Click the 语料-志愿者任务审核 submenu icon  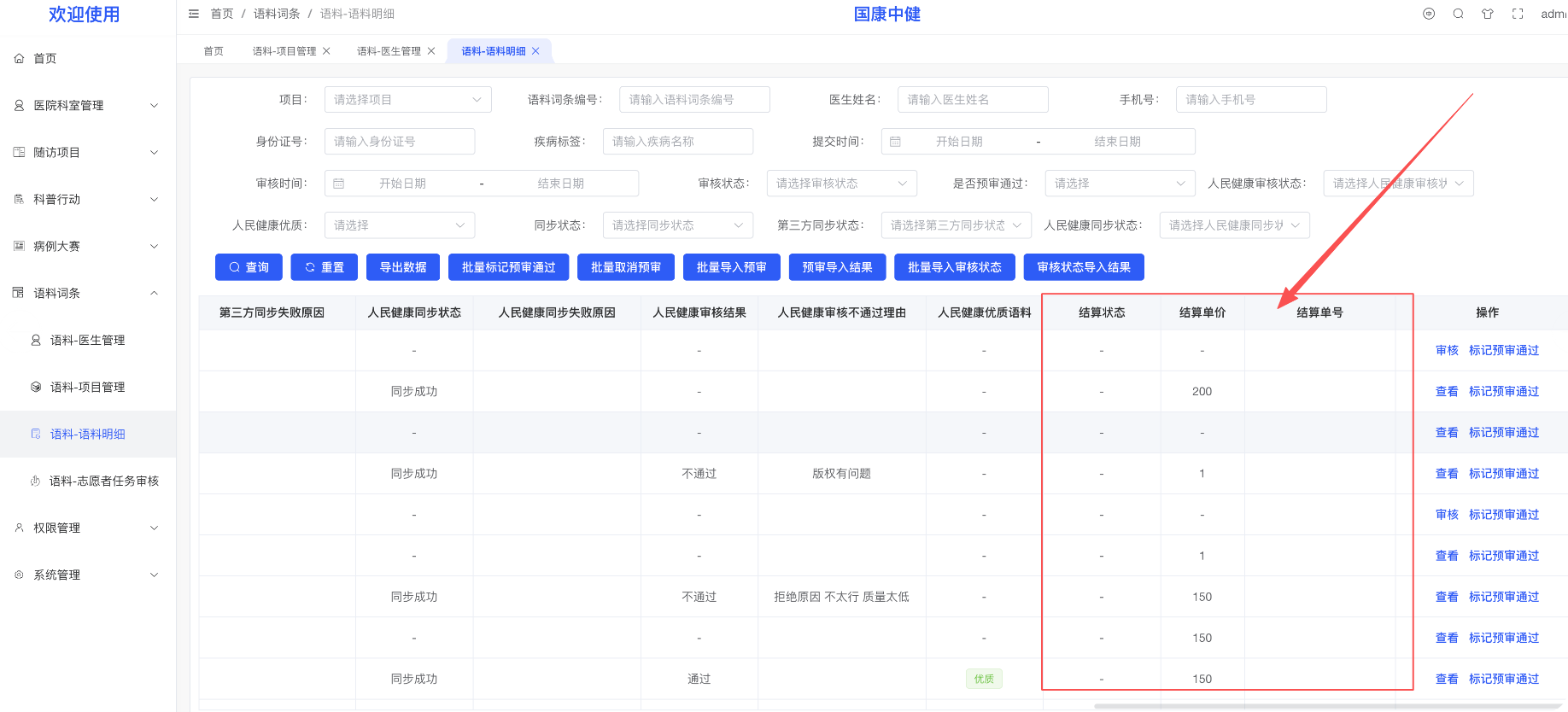[36, 481]
